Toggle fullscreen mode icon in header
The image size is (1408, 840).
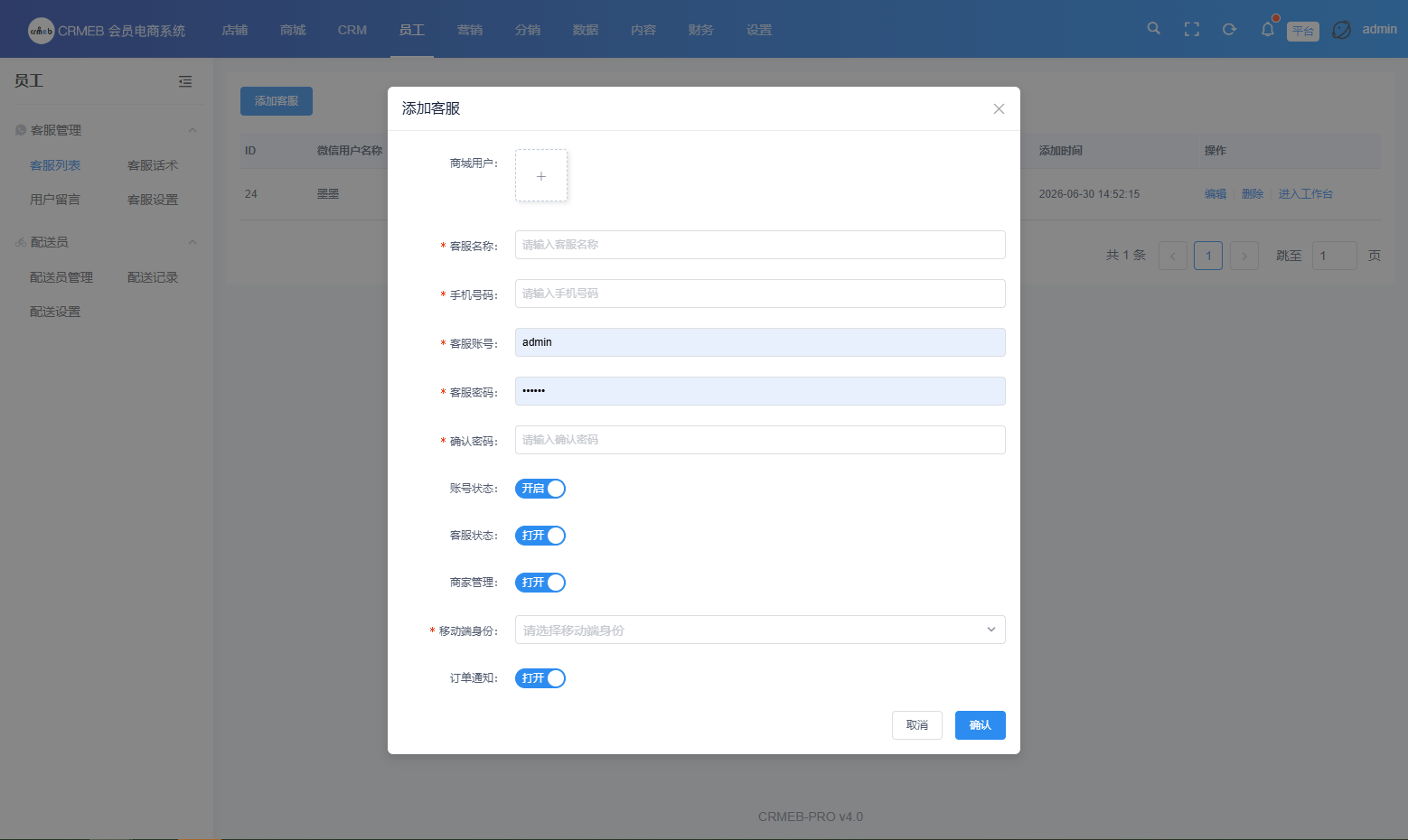[x=1192, y=29]
